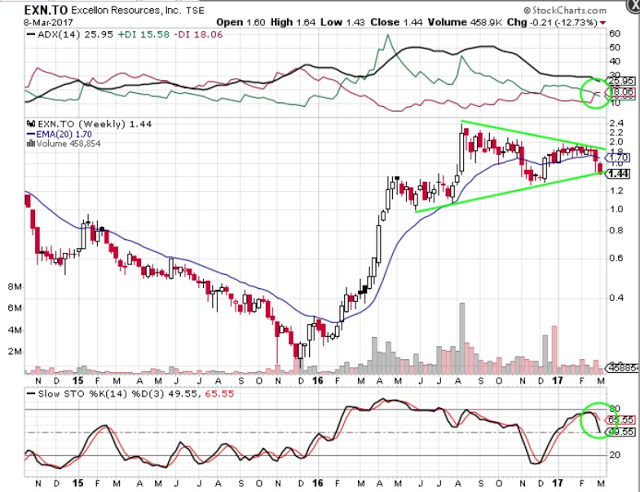Click the 1.70 EMA price tag on axis
This screenshot has width=640, height=492.
(618, 157)
